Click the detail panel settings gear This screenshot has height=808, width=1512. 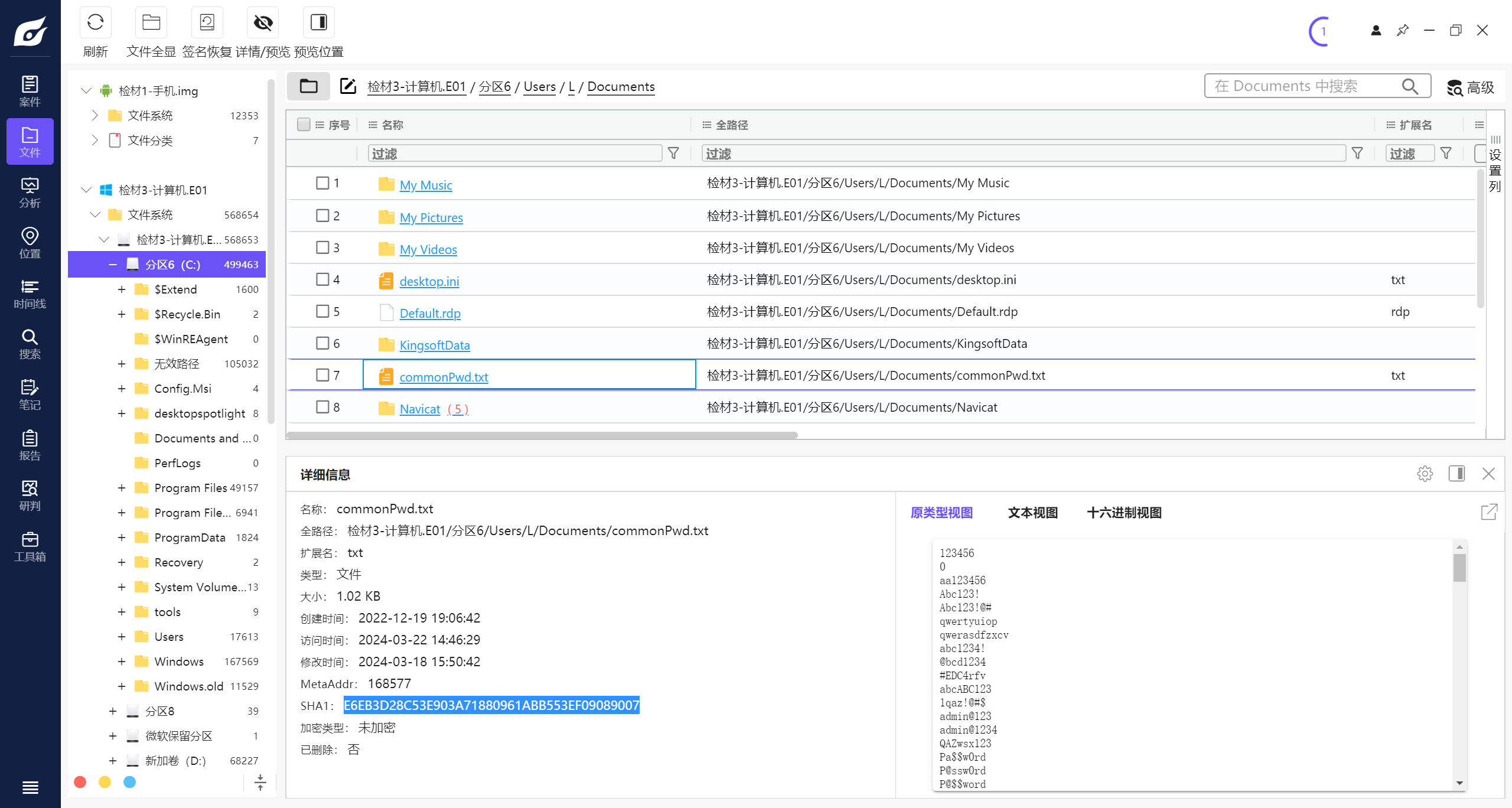(1425, 474)
